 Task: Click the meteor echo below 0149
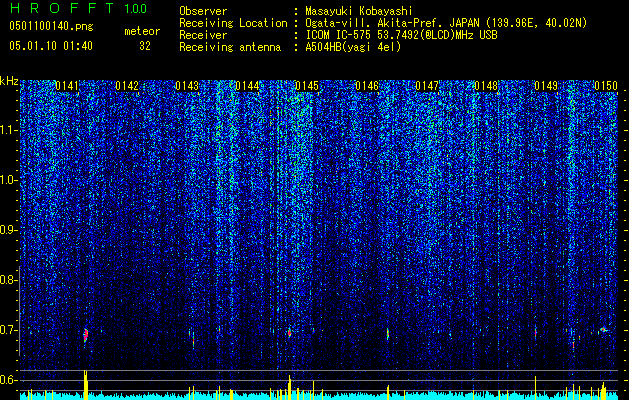[536, 333]
